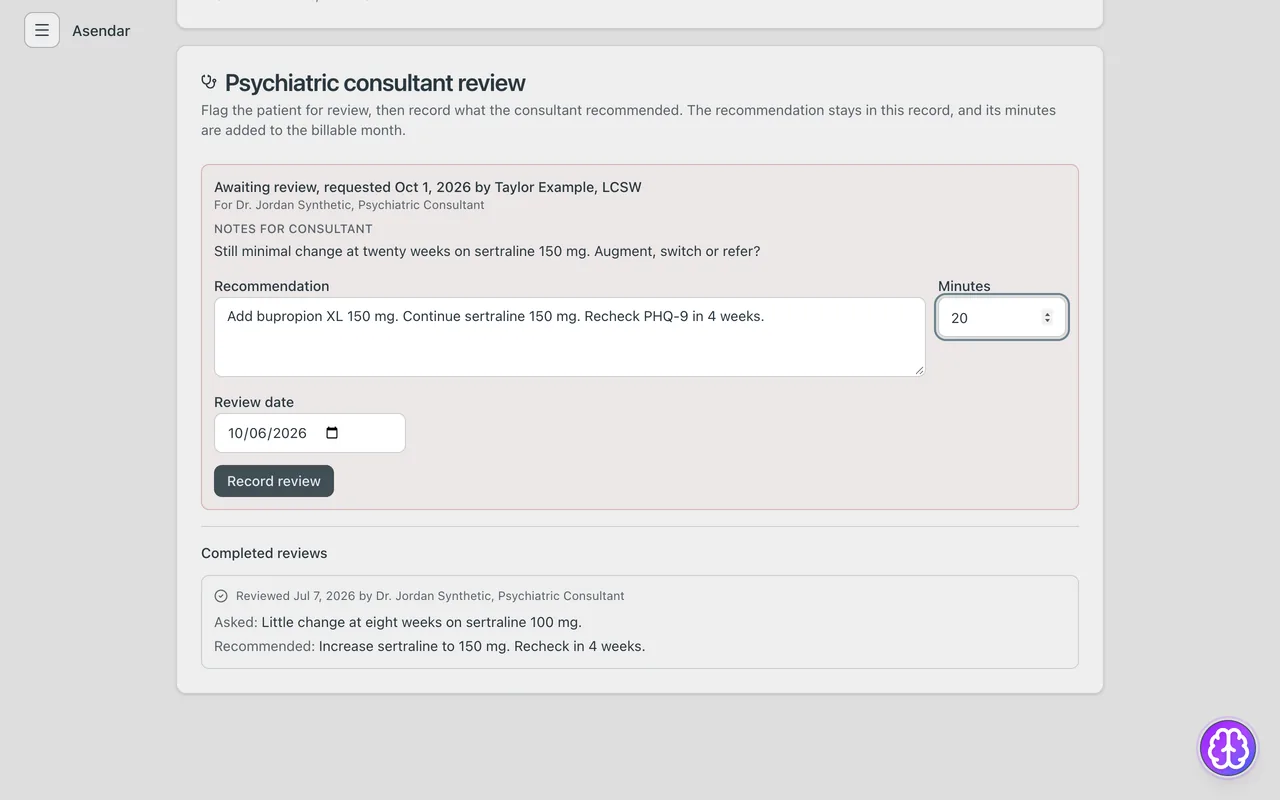1280x800 pixels.
Task: Click the 'Still minimal change at twenty weeks' note
Action: 487,251
